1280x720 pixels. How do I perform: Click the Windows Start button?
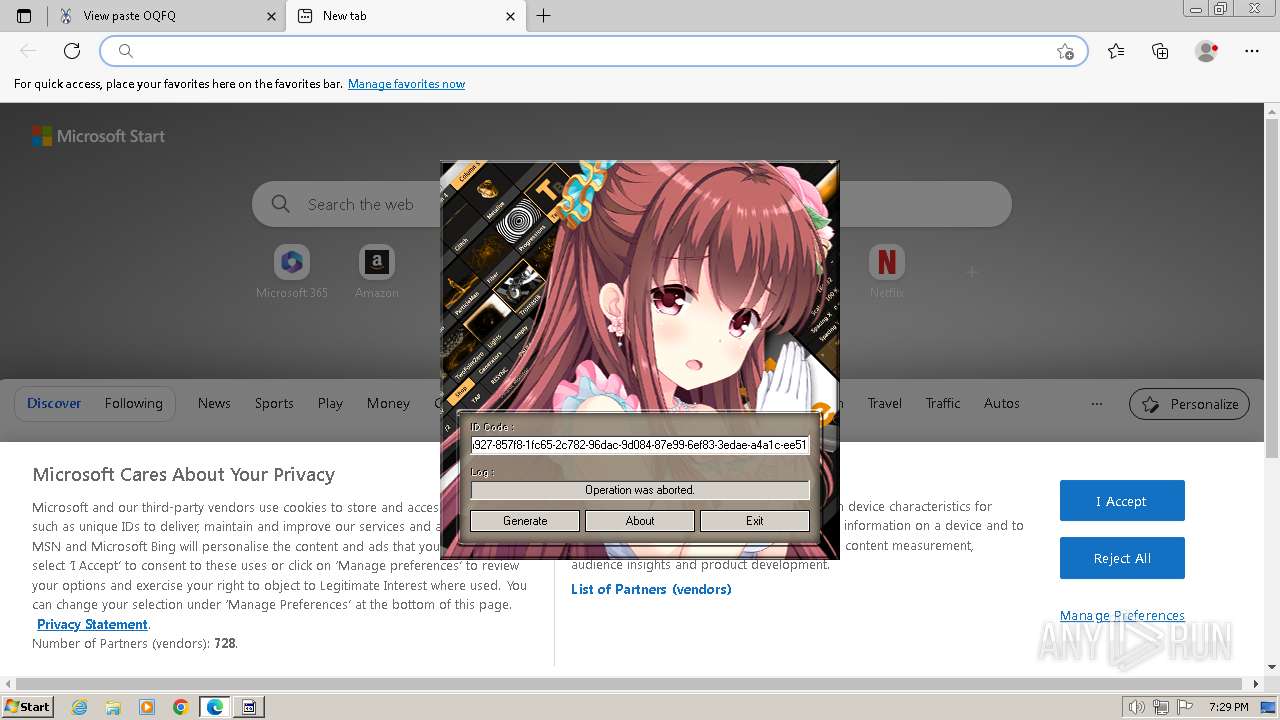point(27,707)
